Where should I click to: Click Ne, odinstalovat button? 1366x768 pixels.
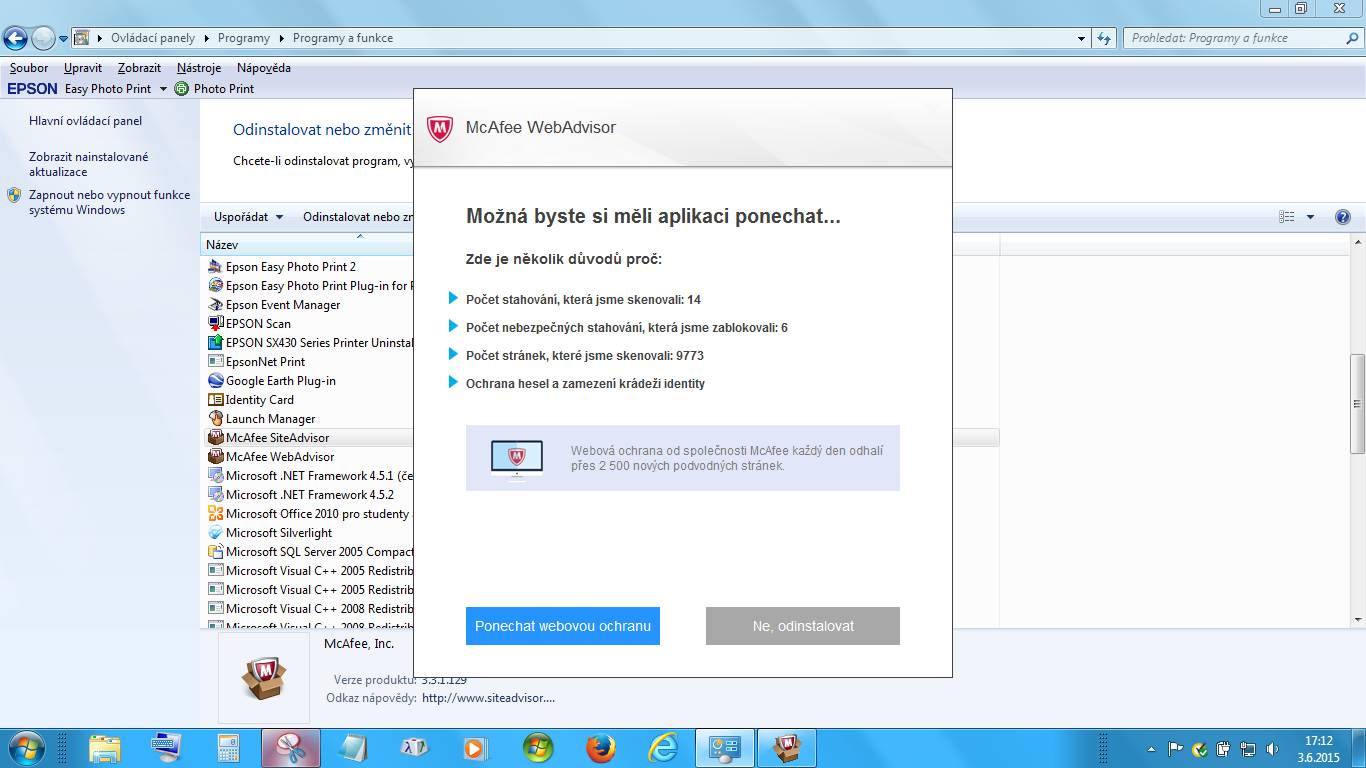pyautogui.click(x=803, y=626)
